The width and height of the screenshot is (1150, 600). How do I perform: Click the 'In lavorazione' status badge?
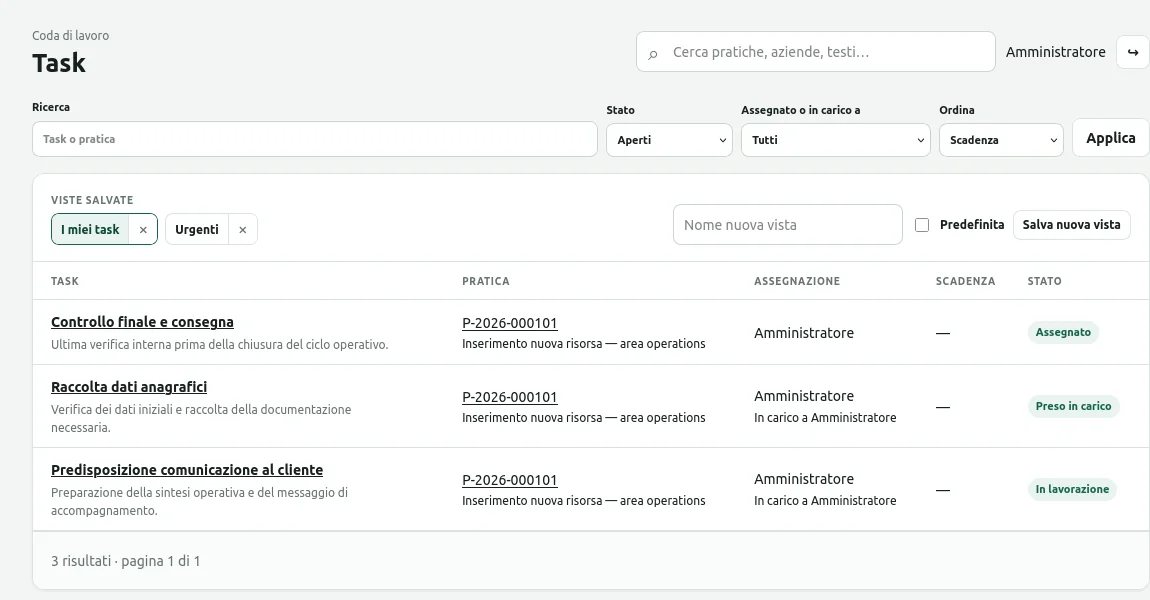pos(1072,489)
